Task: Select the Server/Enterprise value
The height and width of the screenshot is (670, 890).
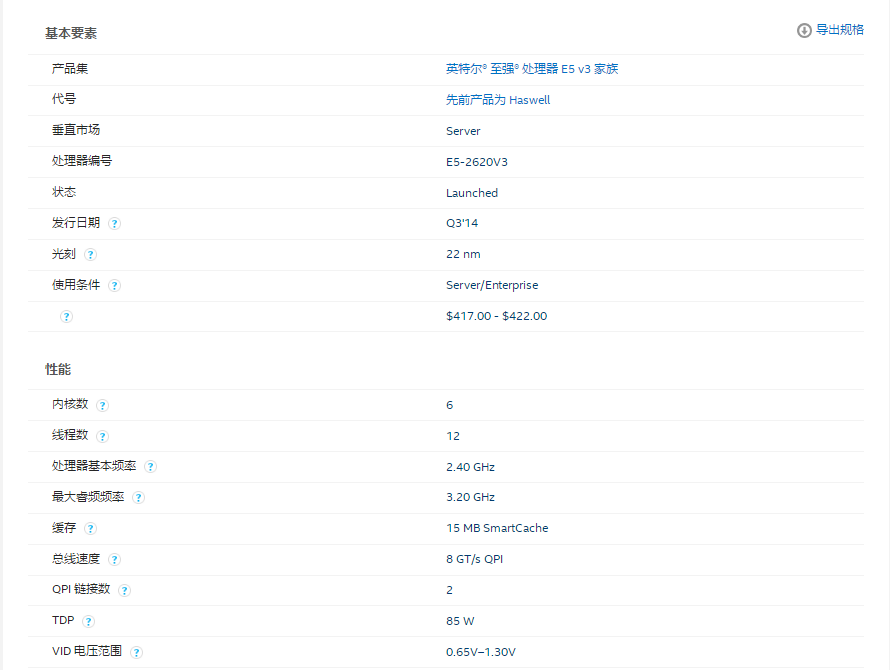Action: click(x=492, y=285)
